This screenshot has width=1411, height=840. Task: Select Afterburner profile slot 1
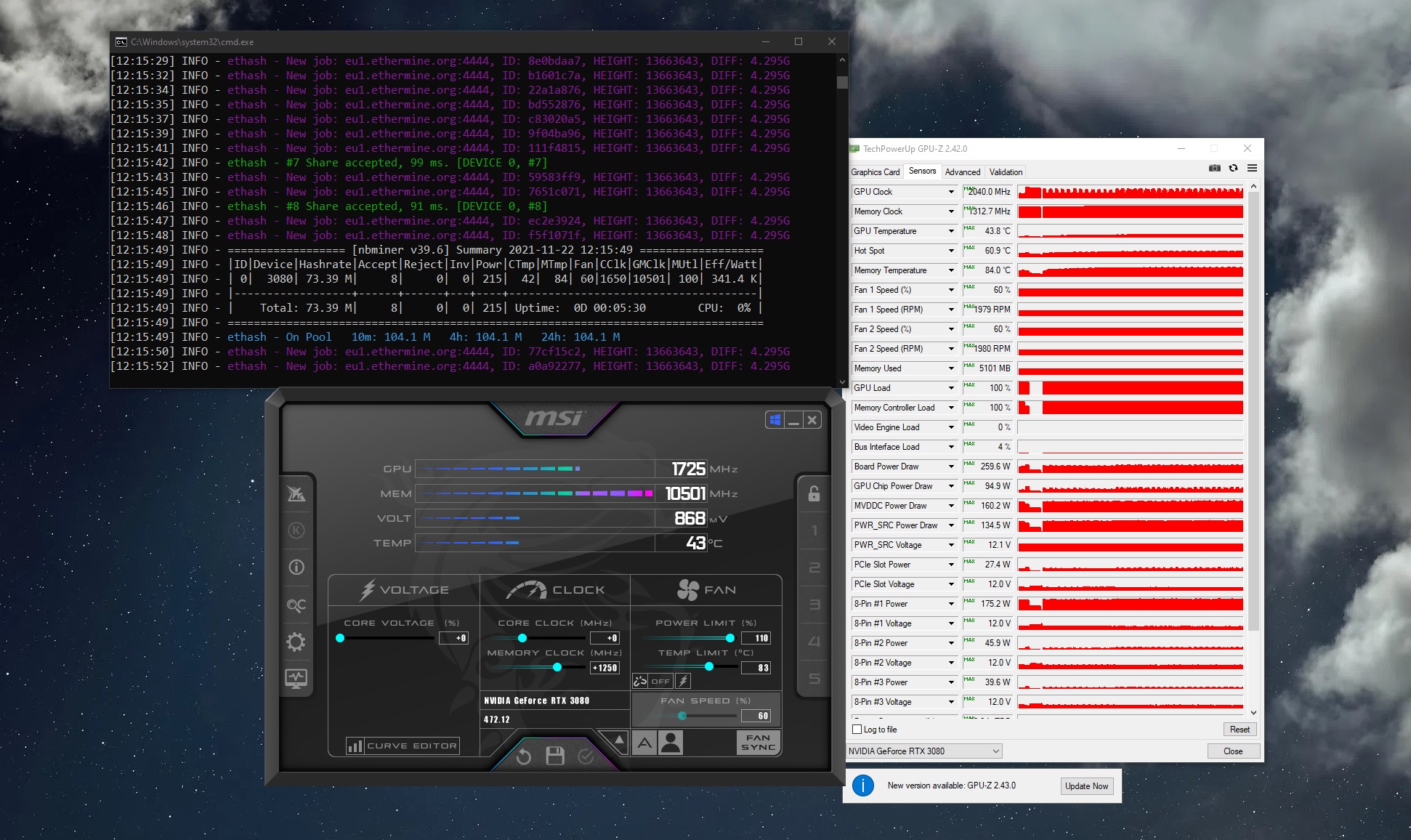click(814, 530)
